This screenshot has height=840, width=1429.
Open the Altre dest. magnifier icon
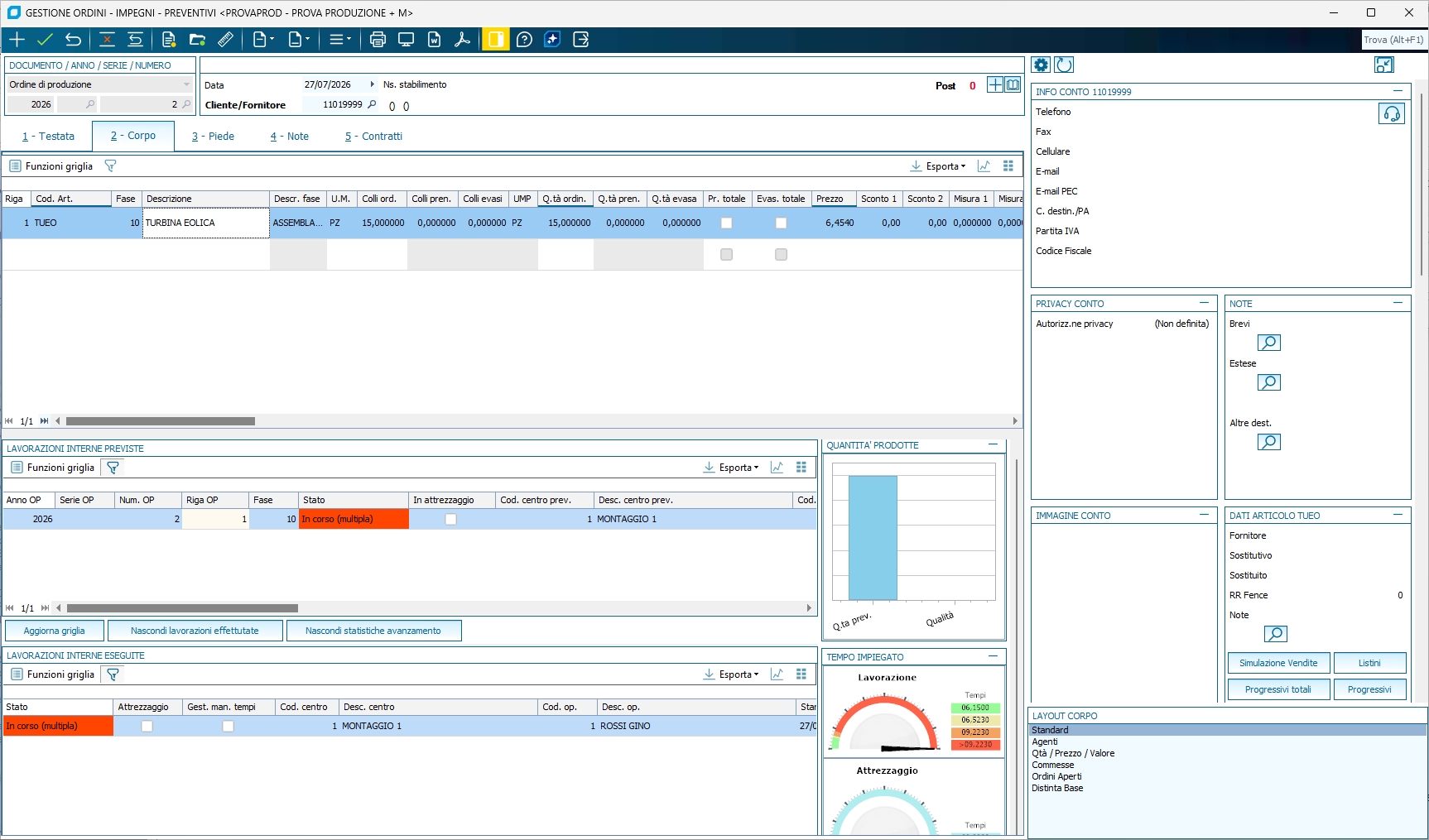click(1268, 442)
